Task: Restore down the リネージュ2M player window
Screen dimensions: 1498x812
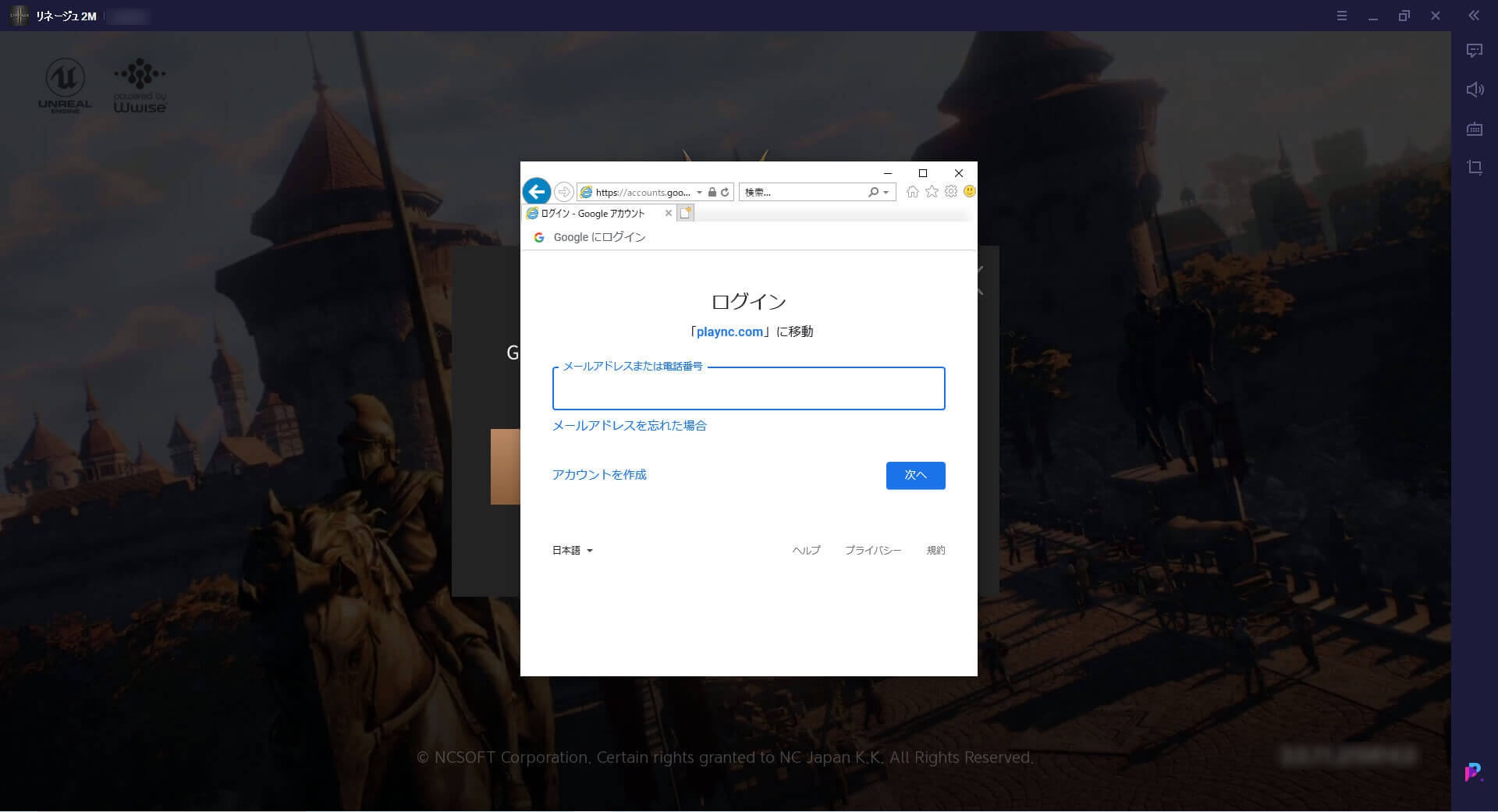Action: pos(1404,16)
